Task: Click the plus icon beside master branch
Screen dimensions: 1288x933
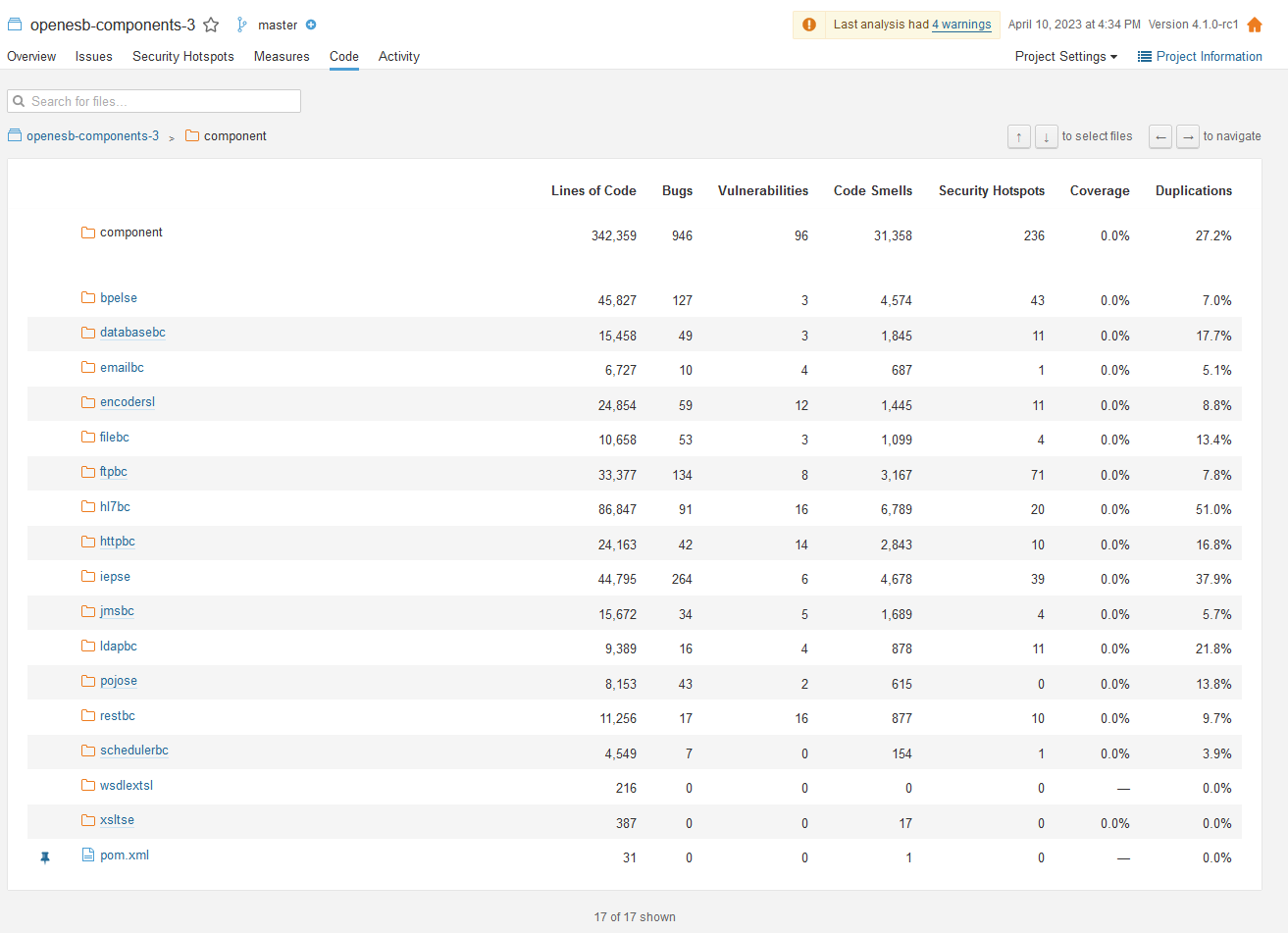Action: point(311,25)
